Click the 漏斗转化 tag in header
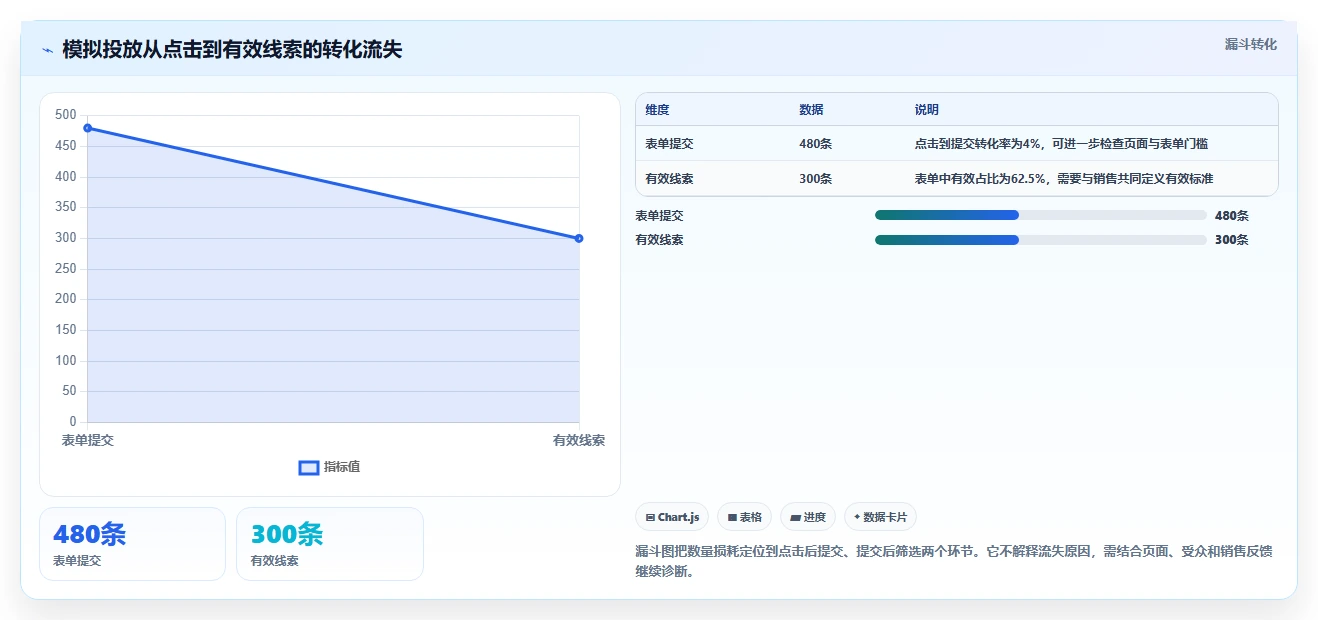Image resolution: width=1318 pixels, height=620 pixels. point(1250,44)
